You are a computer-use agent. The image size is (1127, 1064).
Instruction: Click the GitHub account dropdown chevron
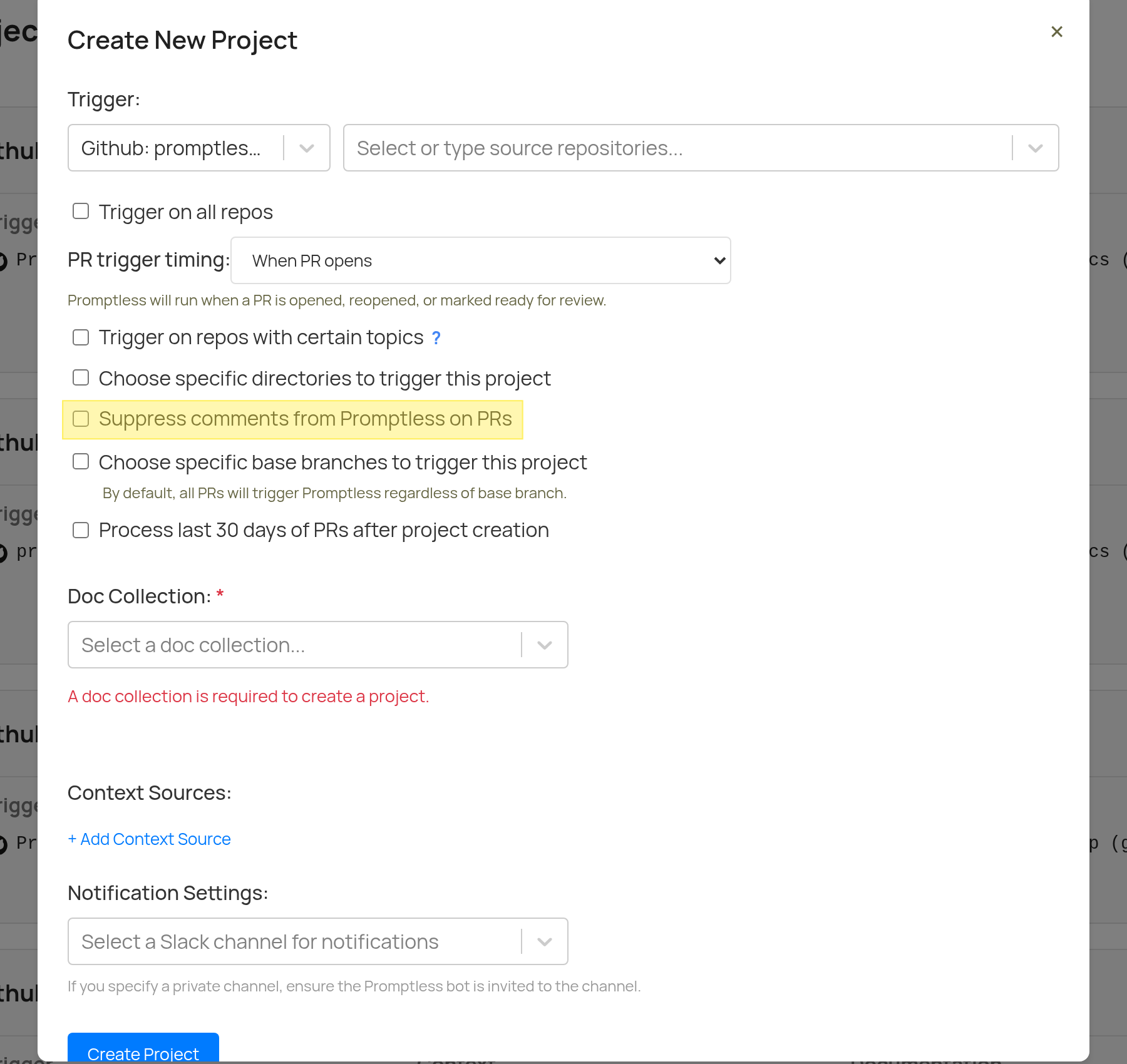click(306, 148)
